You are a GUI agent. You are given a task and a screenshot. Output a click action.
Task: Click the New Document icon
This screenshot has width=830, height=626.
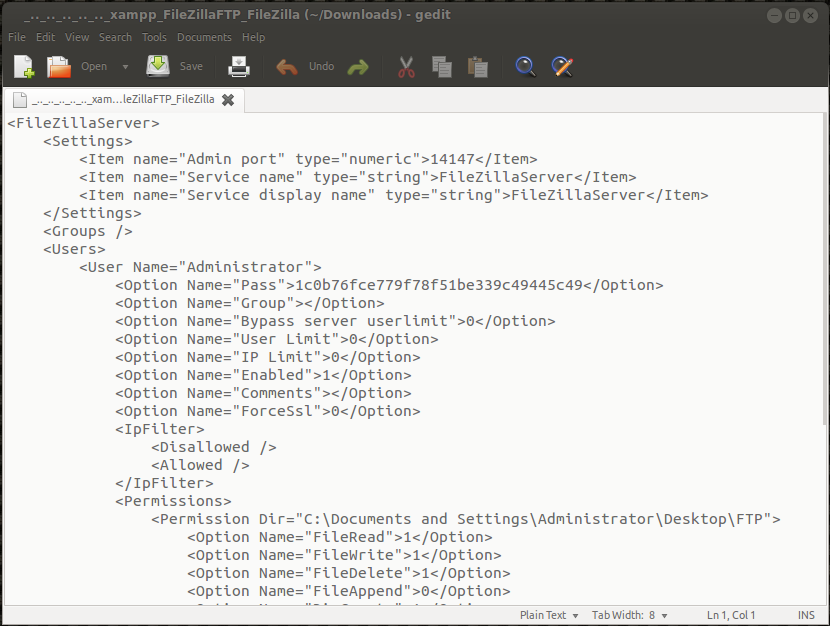(24, 67)
